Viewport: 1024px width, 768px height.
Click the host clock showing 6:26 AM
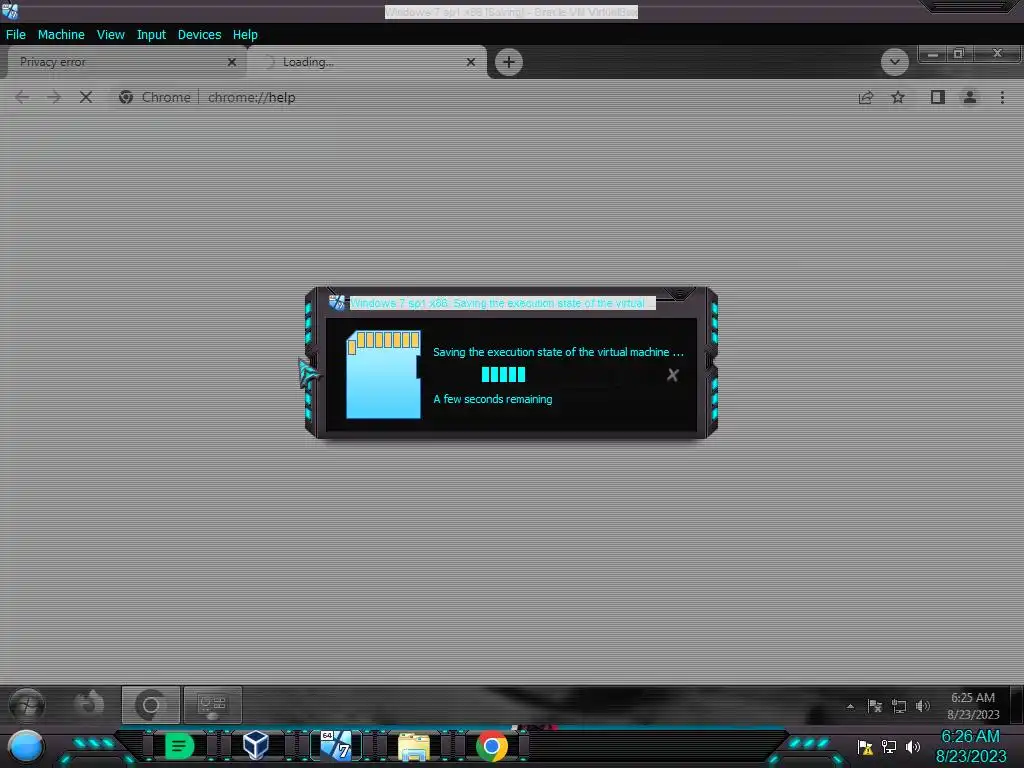coord(971,746)
